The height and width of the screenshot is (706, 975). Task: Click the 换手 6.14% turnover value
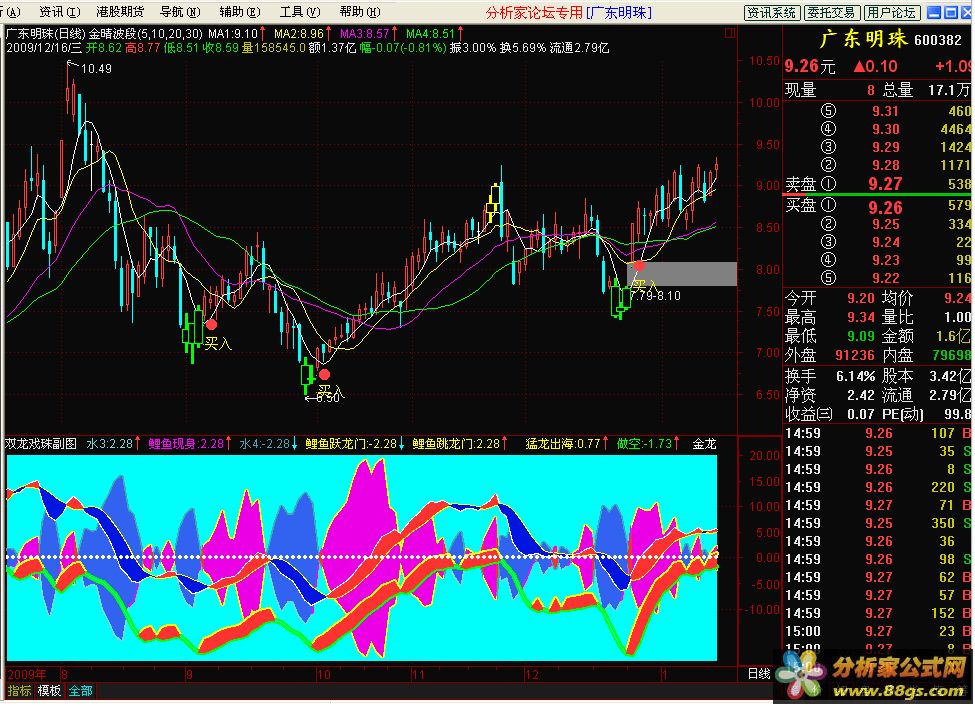point(855,376)
